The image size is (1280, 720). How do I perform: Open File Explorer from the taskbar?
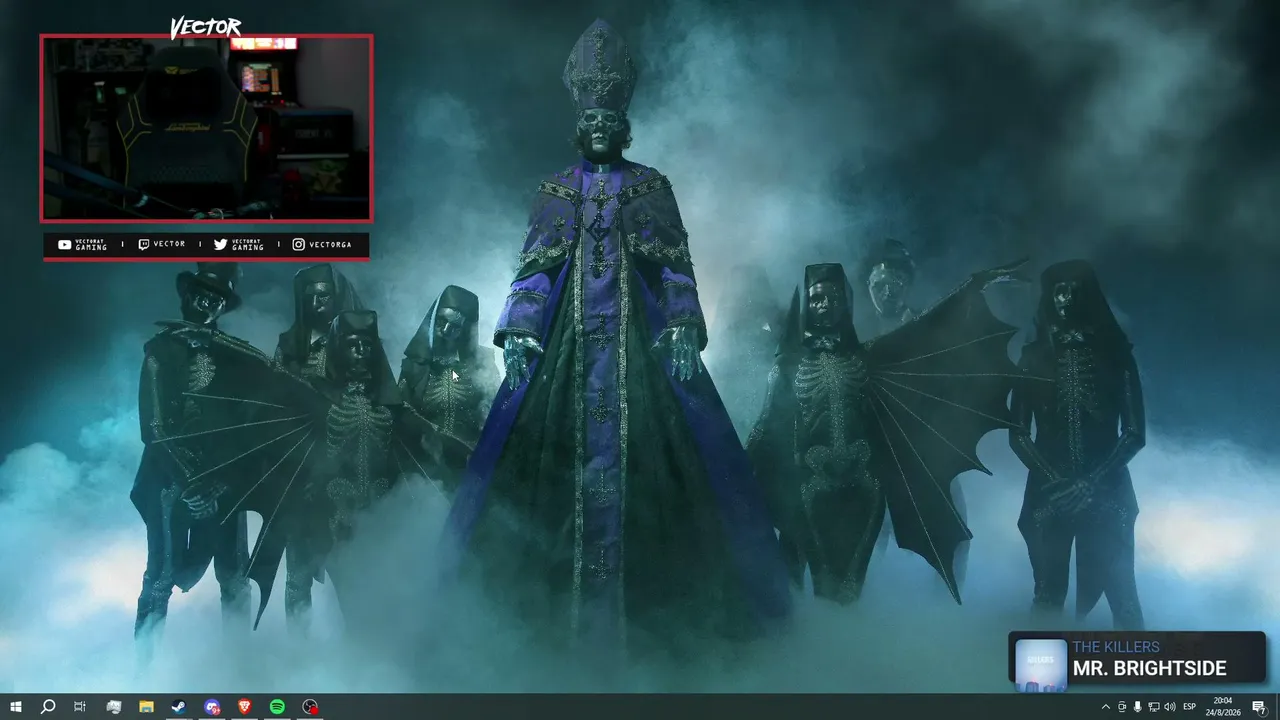click(146, 707)
